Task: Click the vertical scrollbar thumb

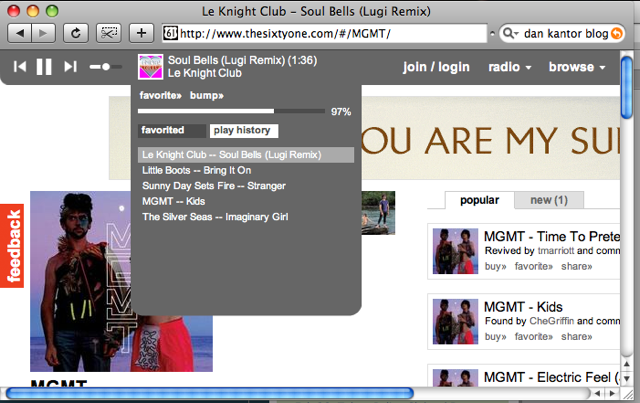Action: 627,87
